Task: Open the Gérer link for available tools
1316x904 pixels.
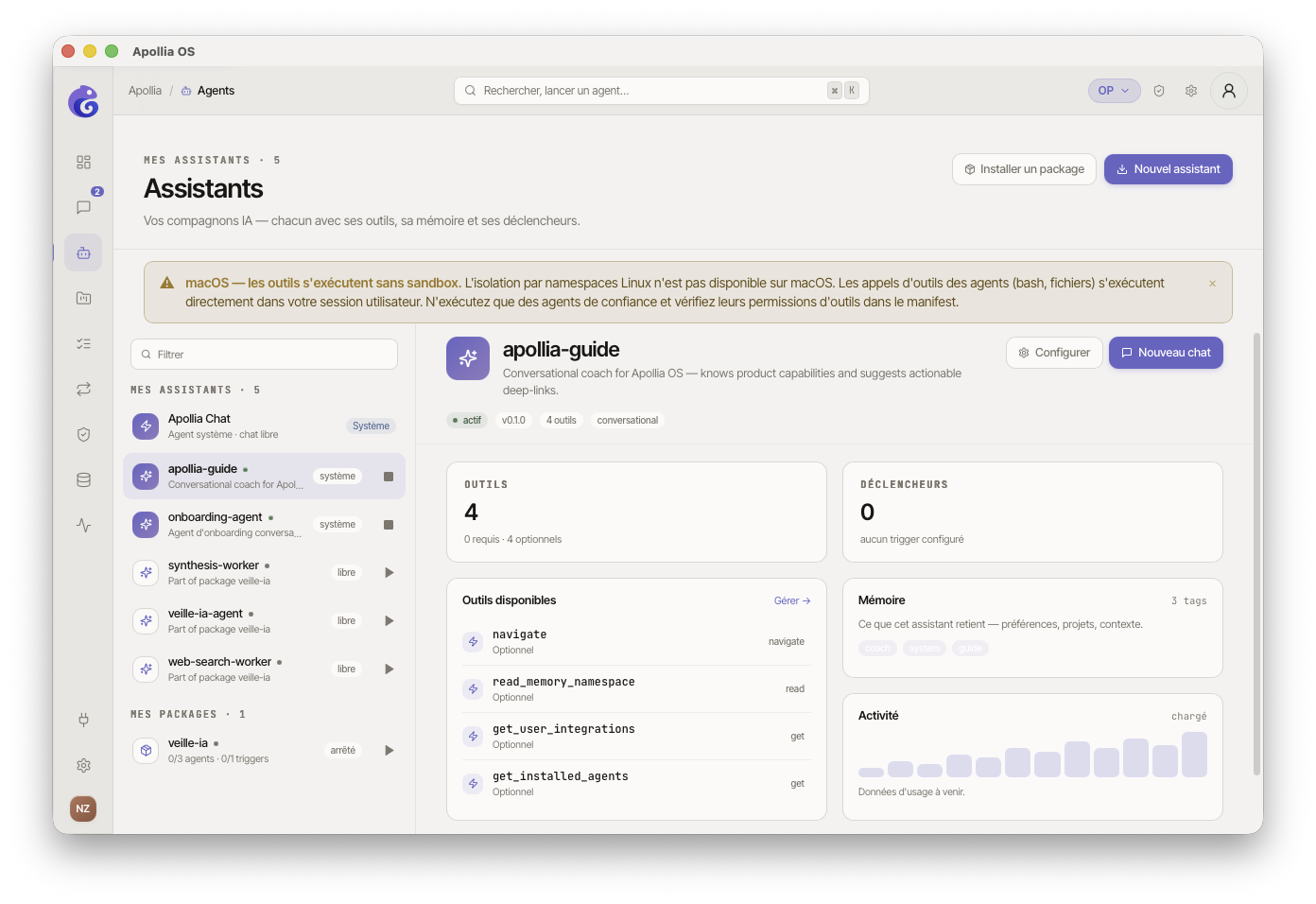Action: pos(792,600)
